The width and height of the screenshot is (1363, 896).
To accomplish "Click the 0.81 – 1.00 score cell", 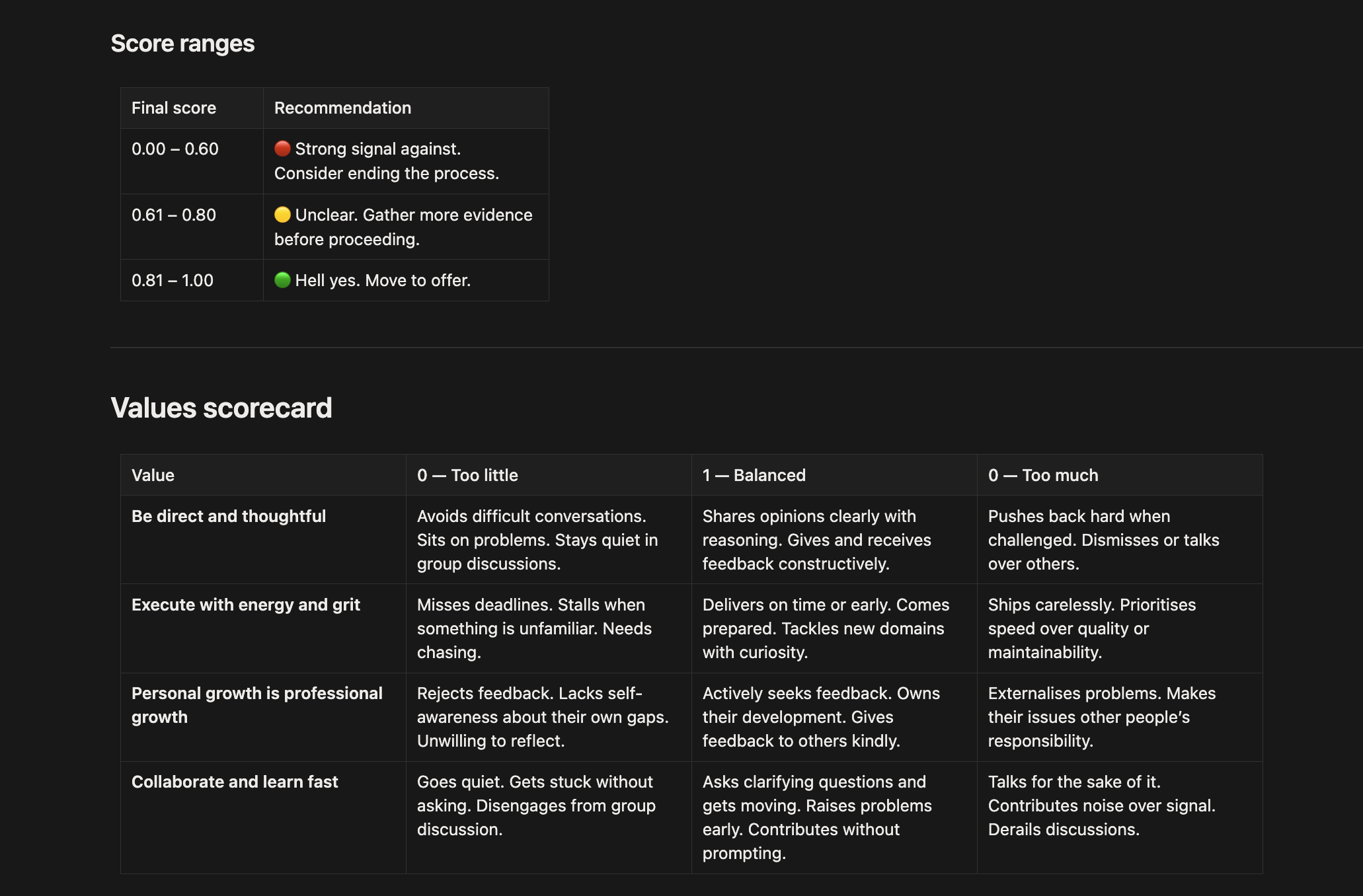I will click(x=173, y=280).
